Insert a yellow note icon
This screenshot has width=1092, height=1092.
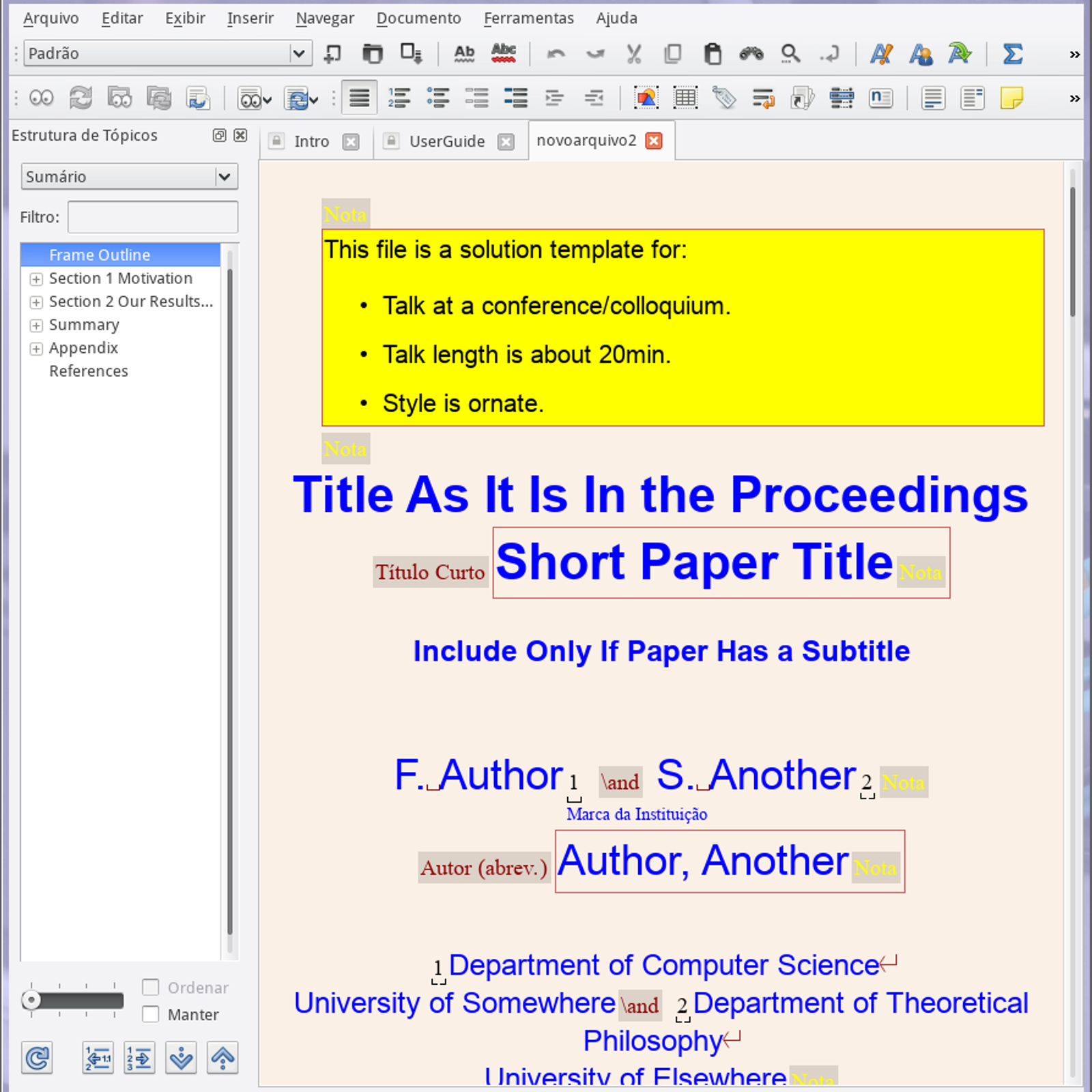pos(1011,98)
